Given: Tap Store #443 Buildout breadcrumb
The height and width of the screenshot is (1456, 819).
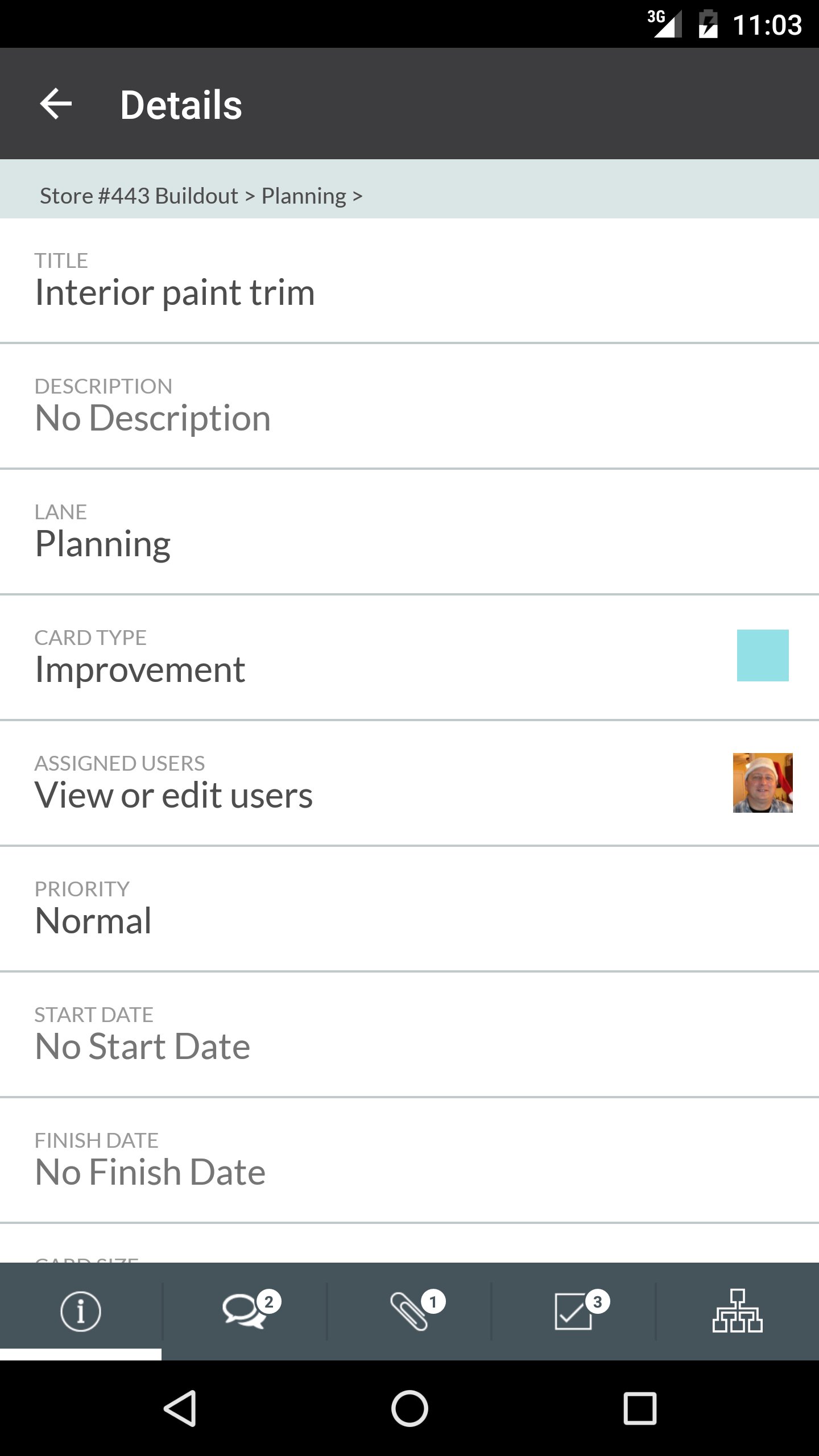Looking at the screenshot, I should 139,196.
